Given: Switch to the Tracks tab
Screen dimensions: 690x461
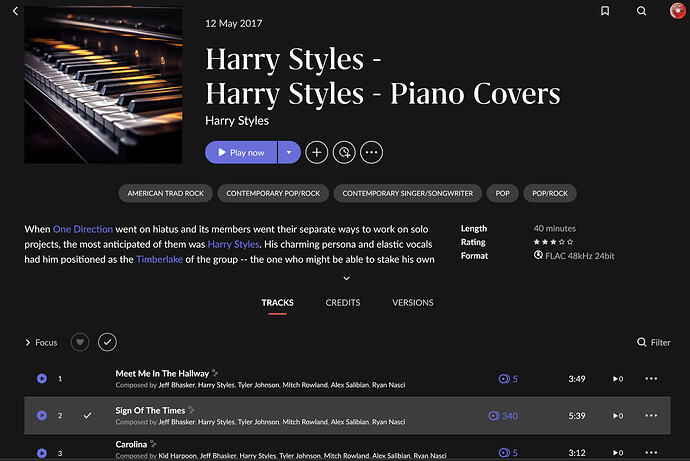Looking at the screenshot, I should click(277, 303).
